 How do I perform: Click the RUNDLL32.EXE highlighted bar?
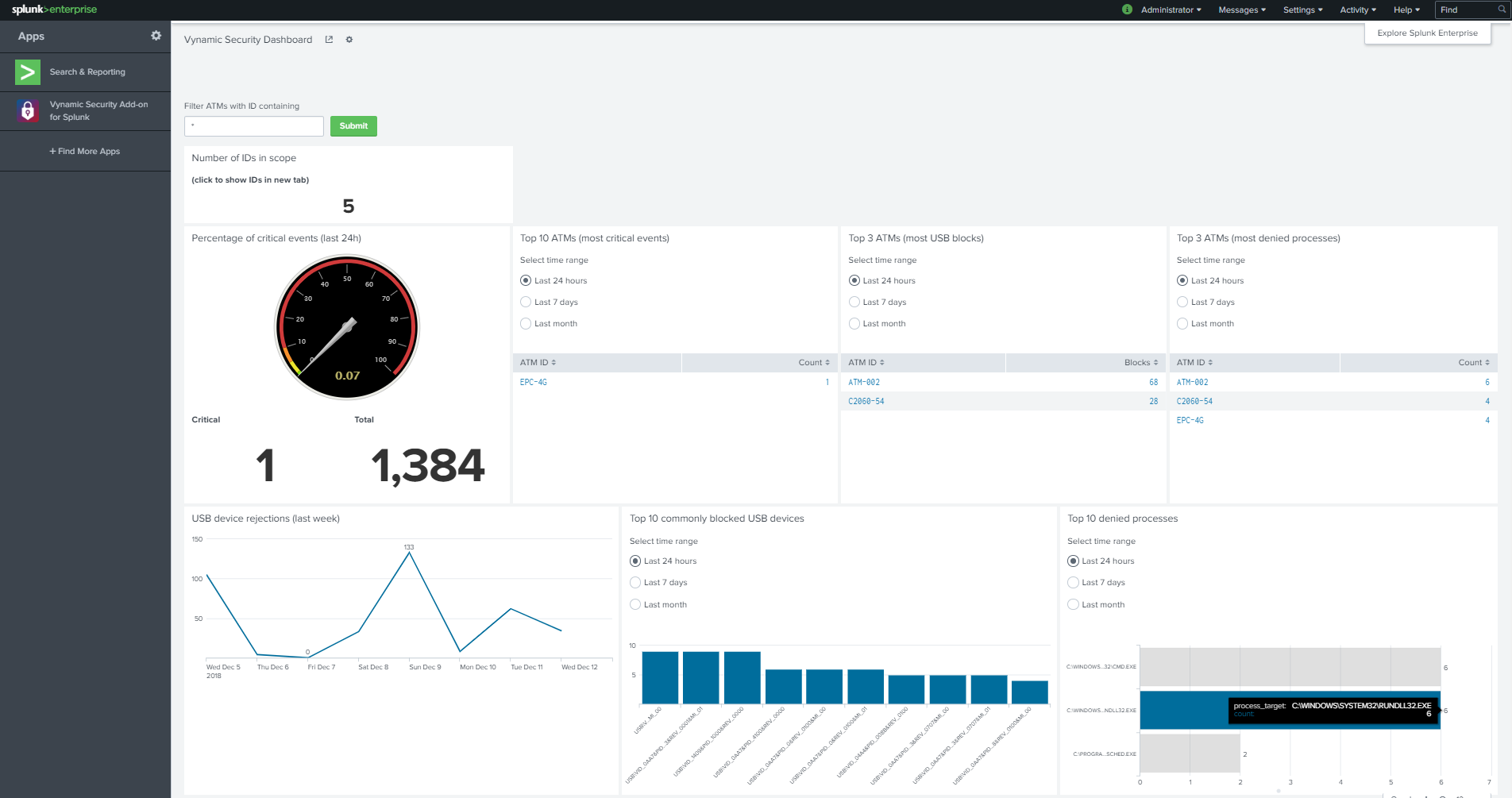tap(1290, 710)
